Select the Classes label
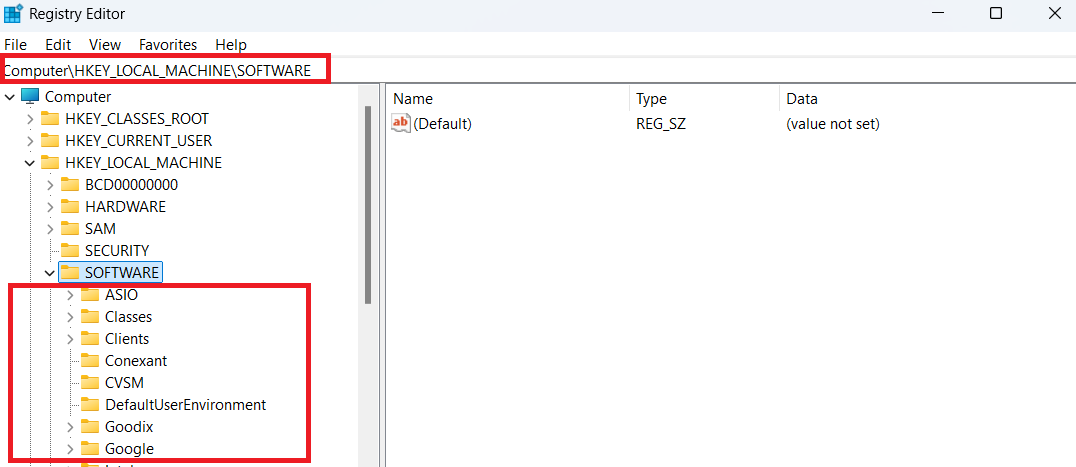Image resolution: width=1076 pixels, height=467 pixels. 128,318
